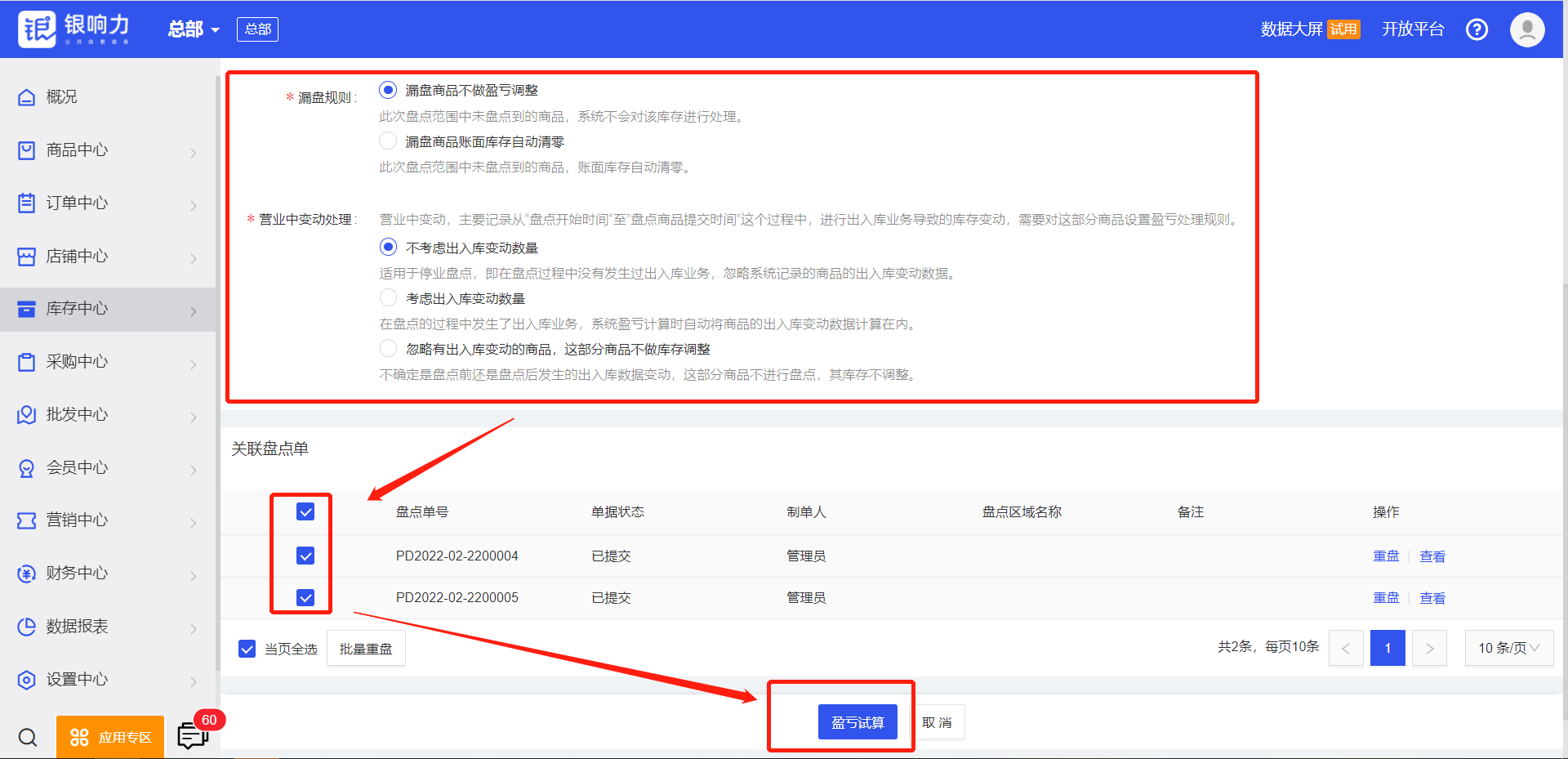Click the 数据报表 pie chart icon
Image resolution: width=1568 pixels, height=759 pixels.
pyautogui.click(x=27, y=627)
